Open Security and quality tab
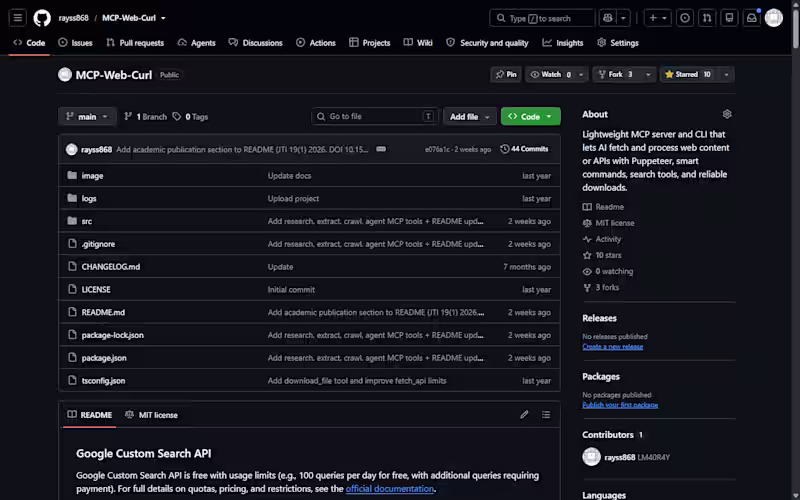 487,43
